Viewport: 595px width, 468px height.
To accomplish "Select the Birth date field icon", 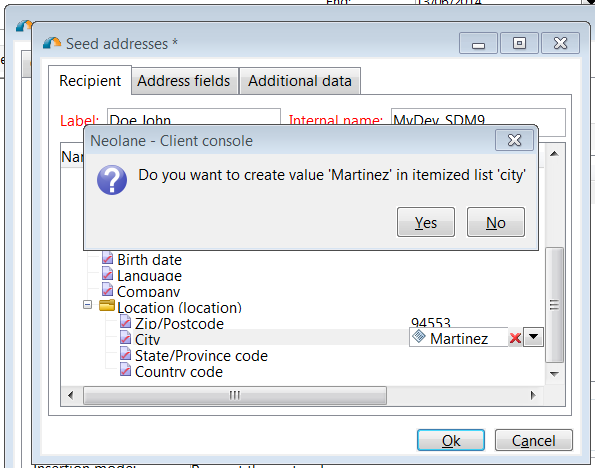I will (107, 258).
